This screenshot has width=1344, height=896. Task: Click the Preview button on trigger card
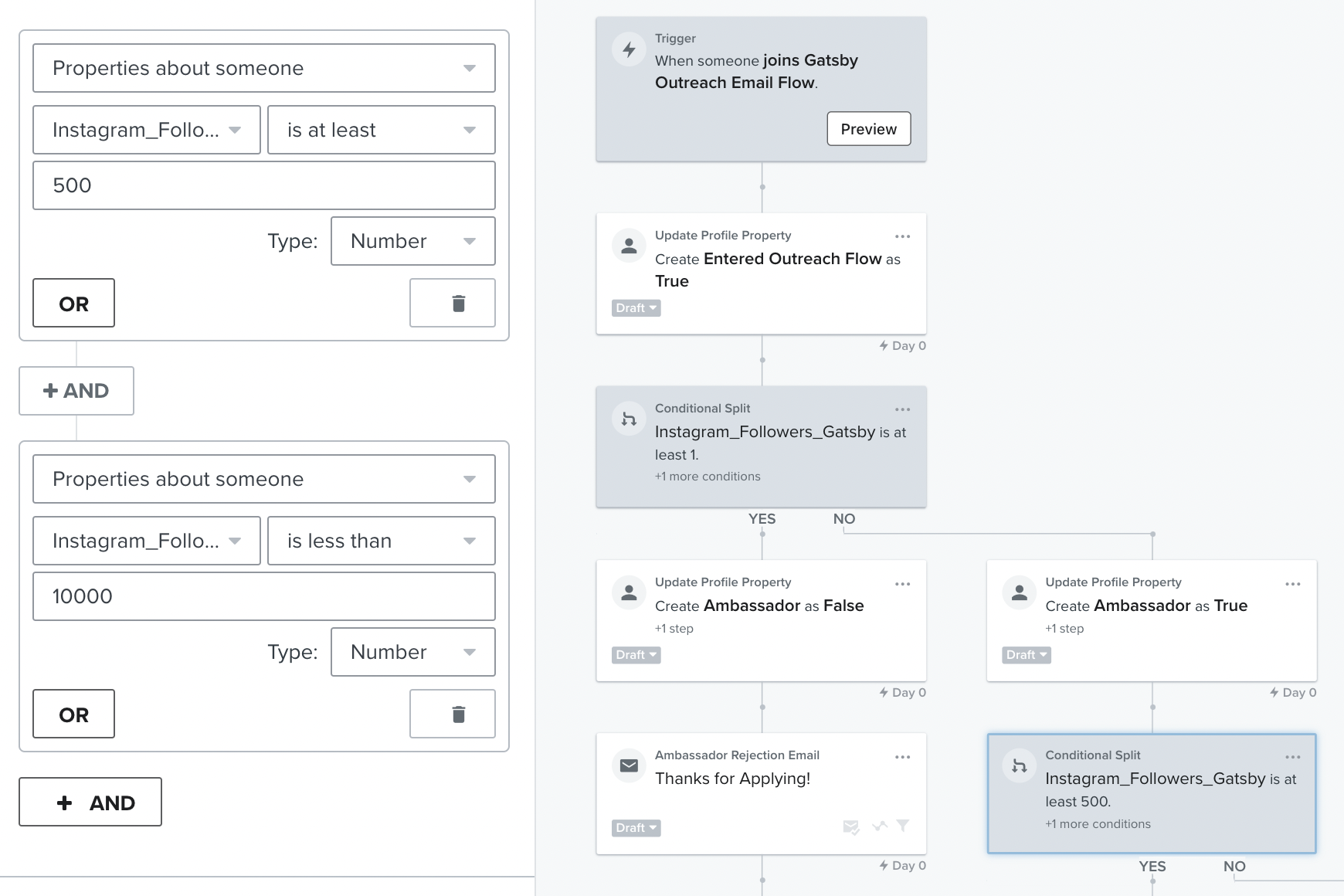tap(869, 129)
